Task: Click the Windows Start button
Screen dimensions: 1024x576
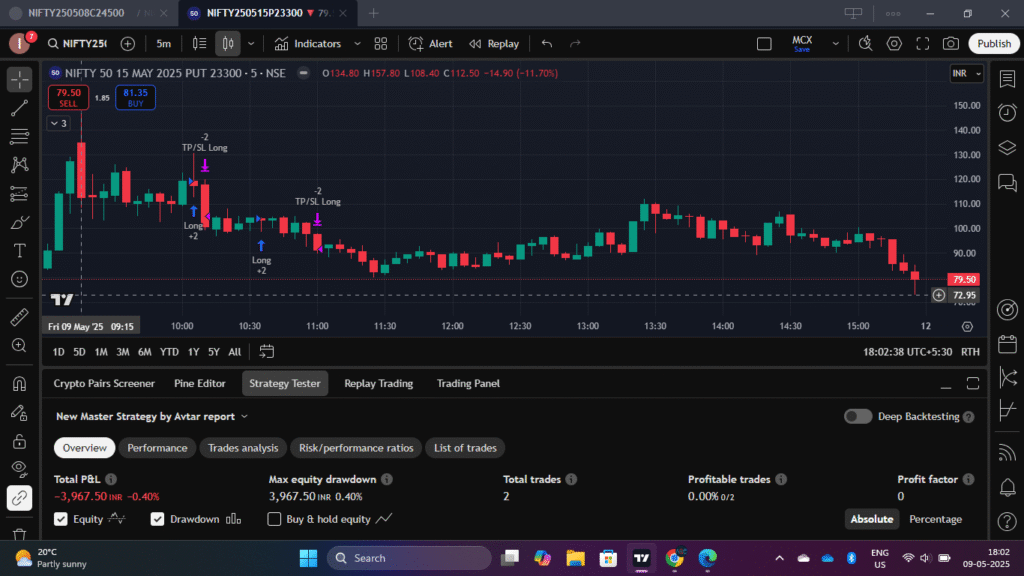Action: click(x=308, y=558)
